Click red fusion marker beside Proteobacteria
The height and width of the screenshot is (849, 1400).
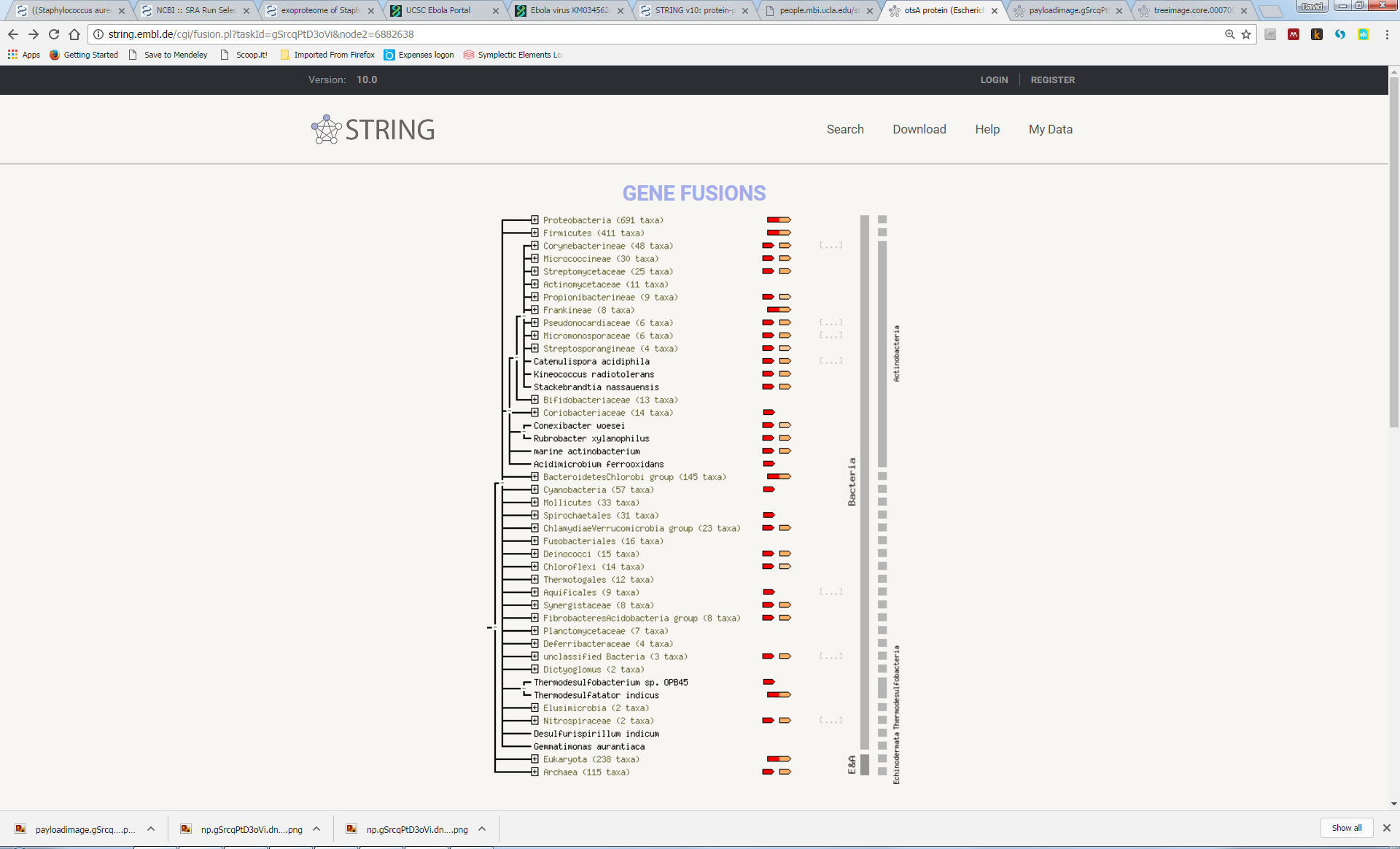tap(773, 220)
